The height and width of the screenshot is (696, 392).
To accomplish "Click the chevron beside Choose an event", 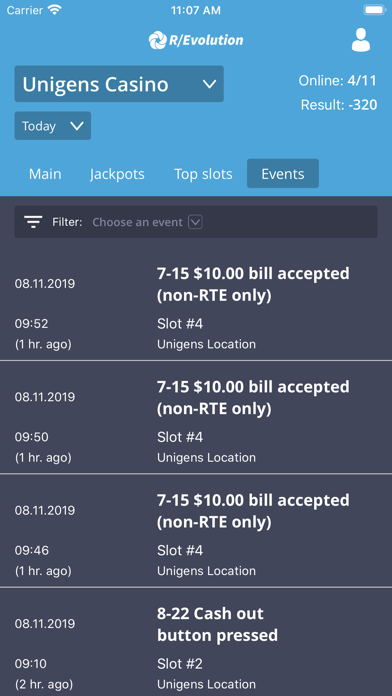I will pos(195,222).
